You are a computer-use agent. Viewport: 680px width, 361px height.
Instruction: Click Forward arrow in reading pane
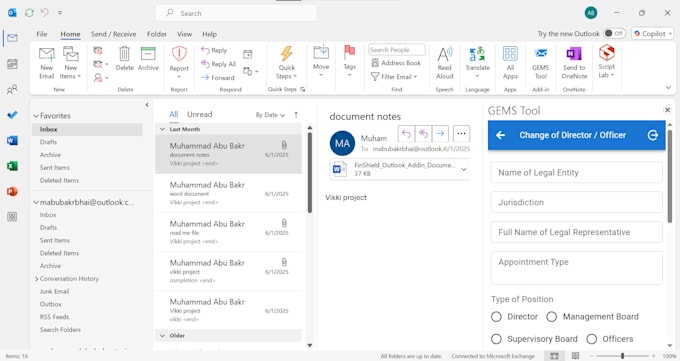pos(440,134)
